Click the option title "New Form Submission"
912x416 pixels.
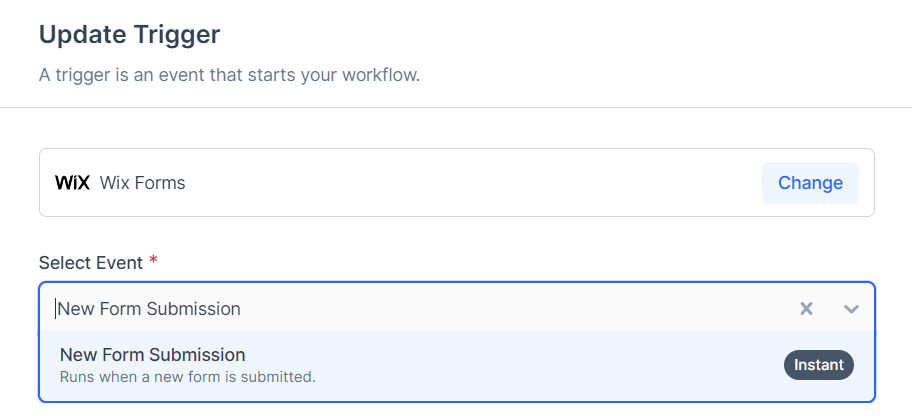click(x=152, y=354)
